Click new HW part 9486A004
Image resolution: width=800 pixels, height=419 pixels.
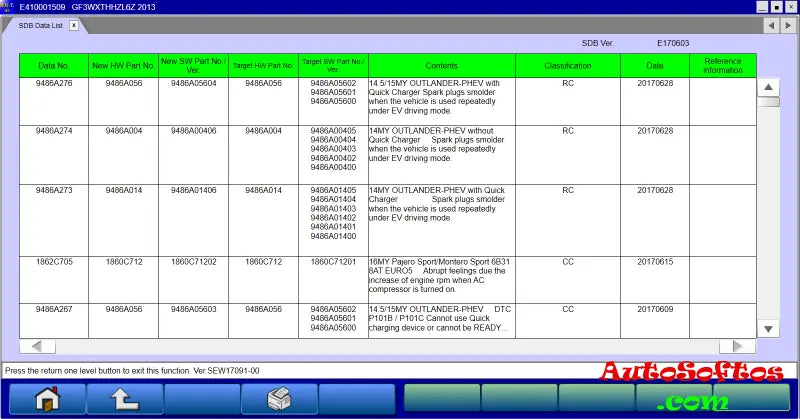(123, 131)
